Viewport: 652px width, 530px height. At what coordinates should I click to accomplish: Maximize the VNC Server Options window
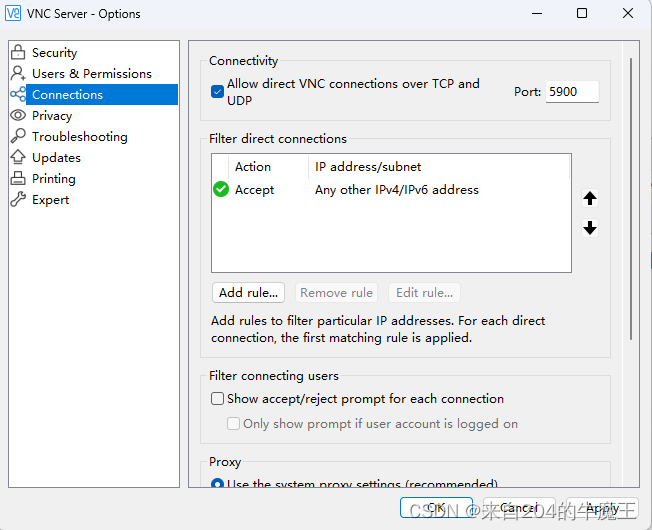pos(582,13)
